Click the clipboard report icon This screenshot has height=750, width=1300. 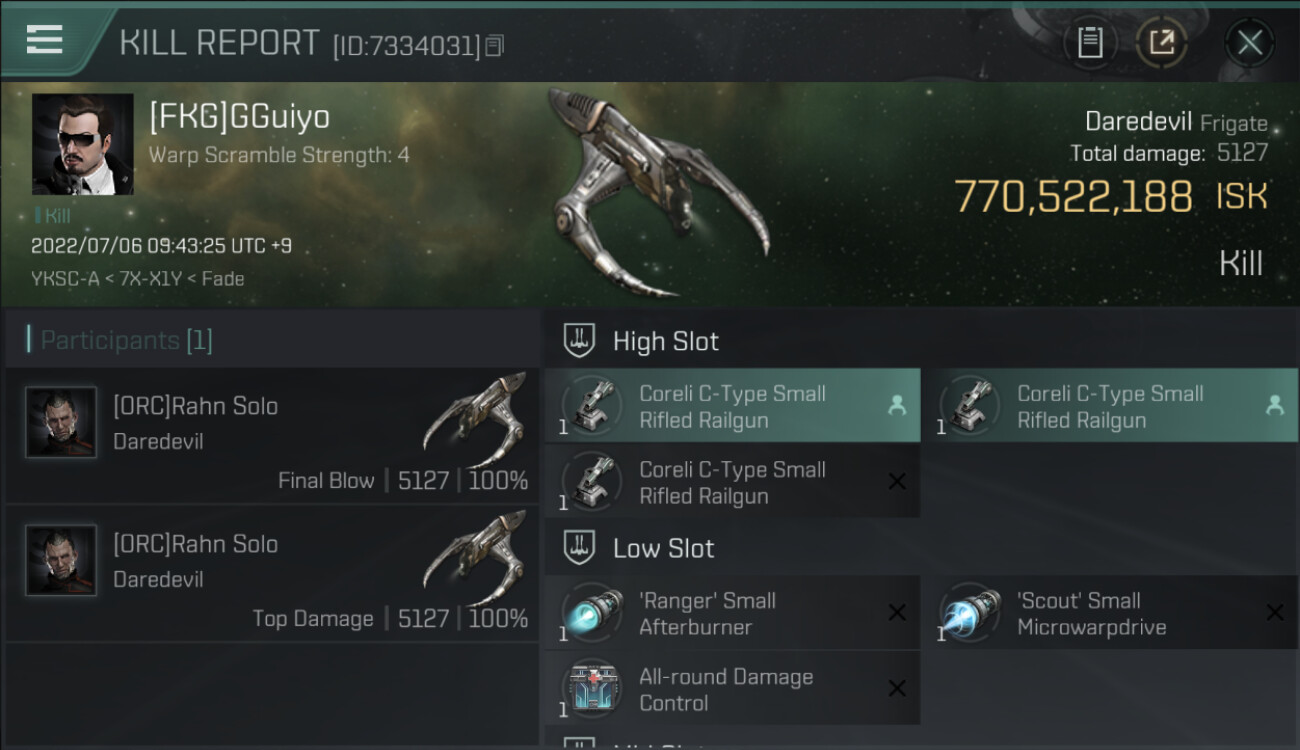coord(1090,43)
